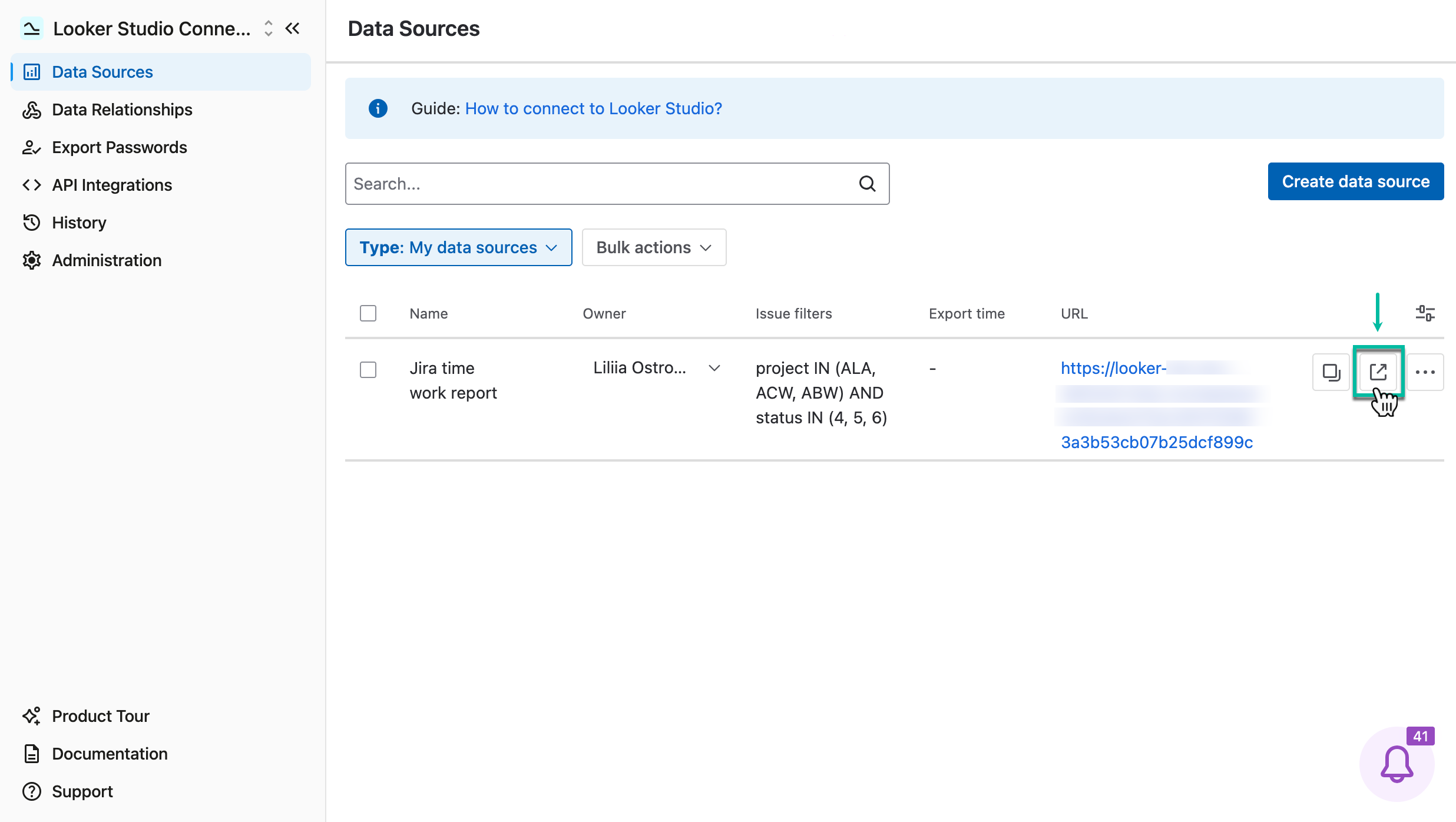Open Data Sources in sidebar
The height and width of the screenshot is (822, 1456).
click(161, 72)
